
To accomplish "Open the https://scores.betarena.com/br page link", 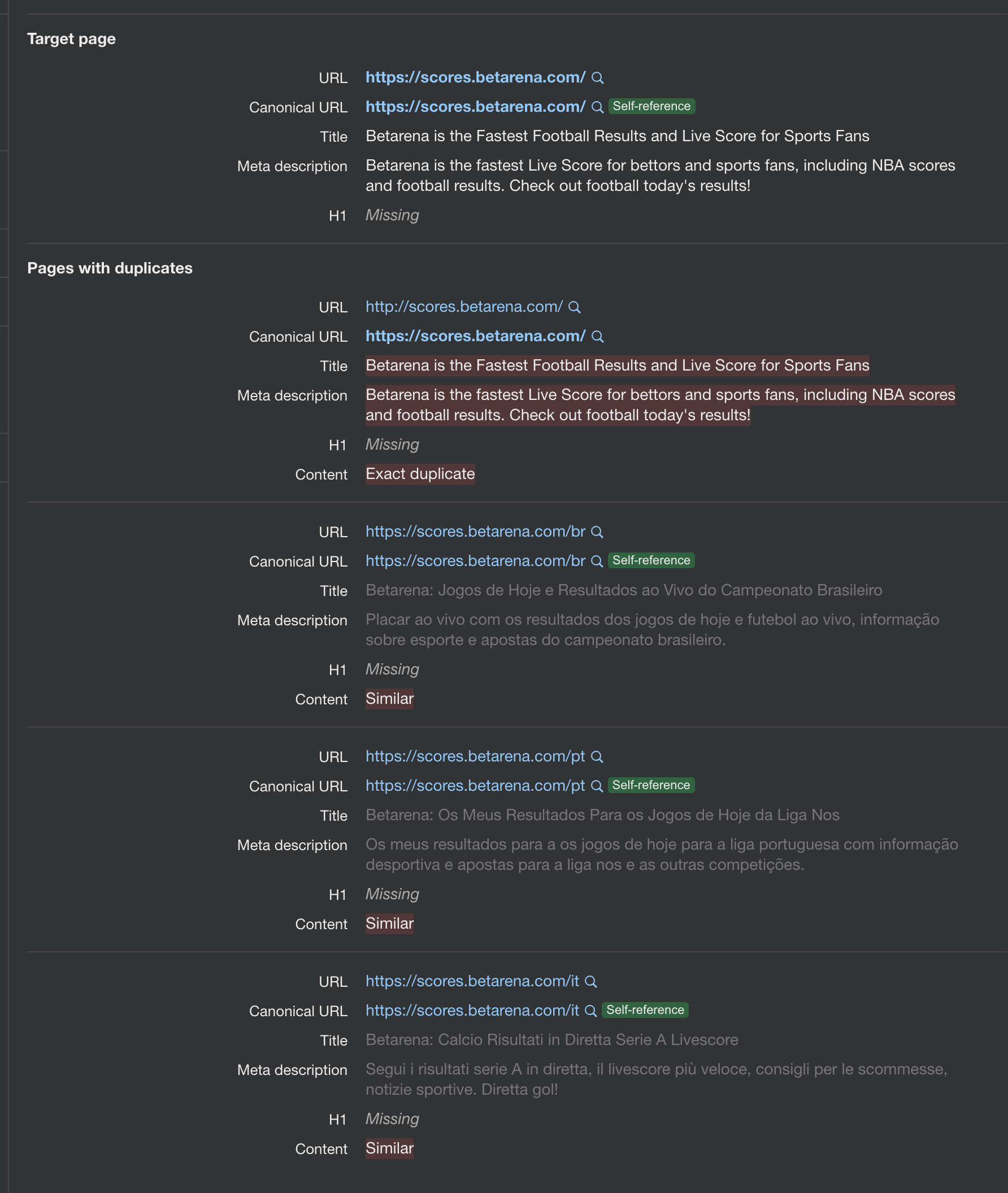I will pos(475,532).
